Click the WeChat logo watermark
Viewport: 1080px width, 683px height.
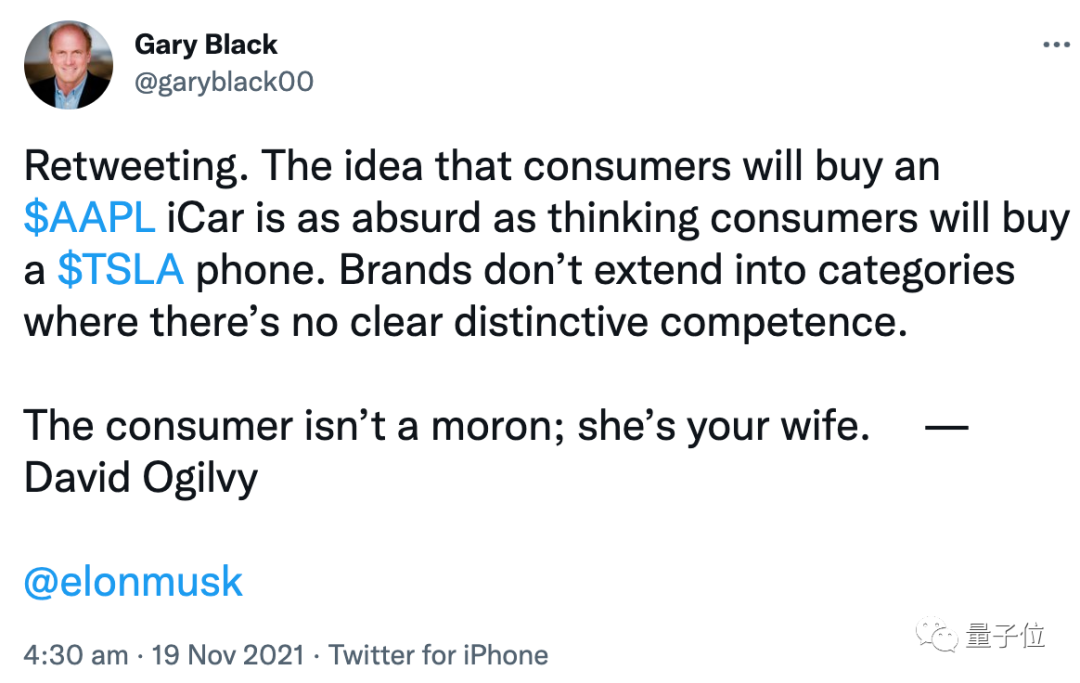point(941,635)
